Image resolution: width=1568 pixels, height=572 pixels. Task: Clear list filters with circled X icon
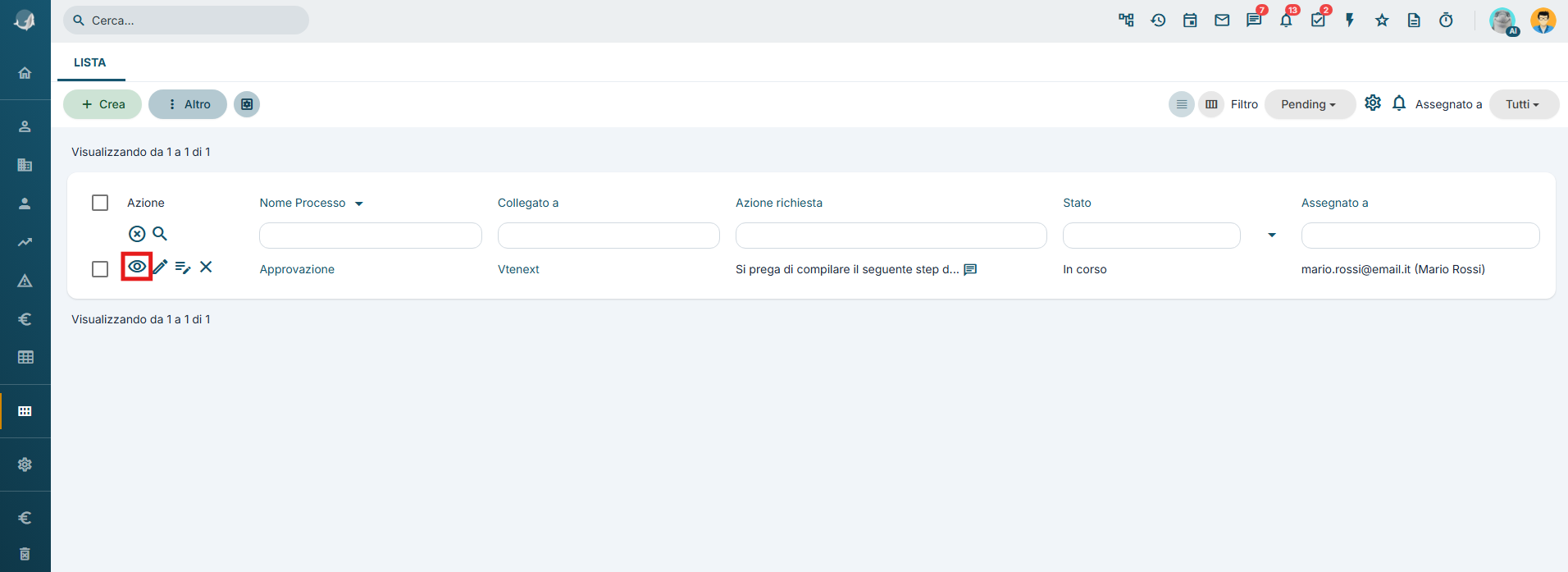[137, 234]
